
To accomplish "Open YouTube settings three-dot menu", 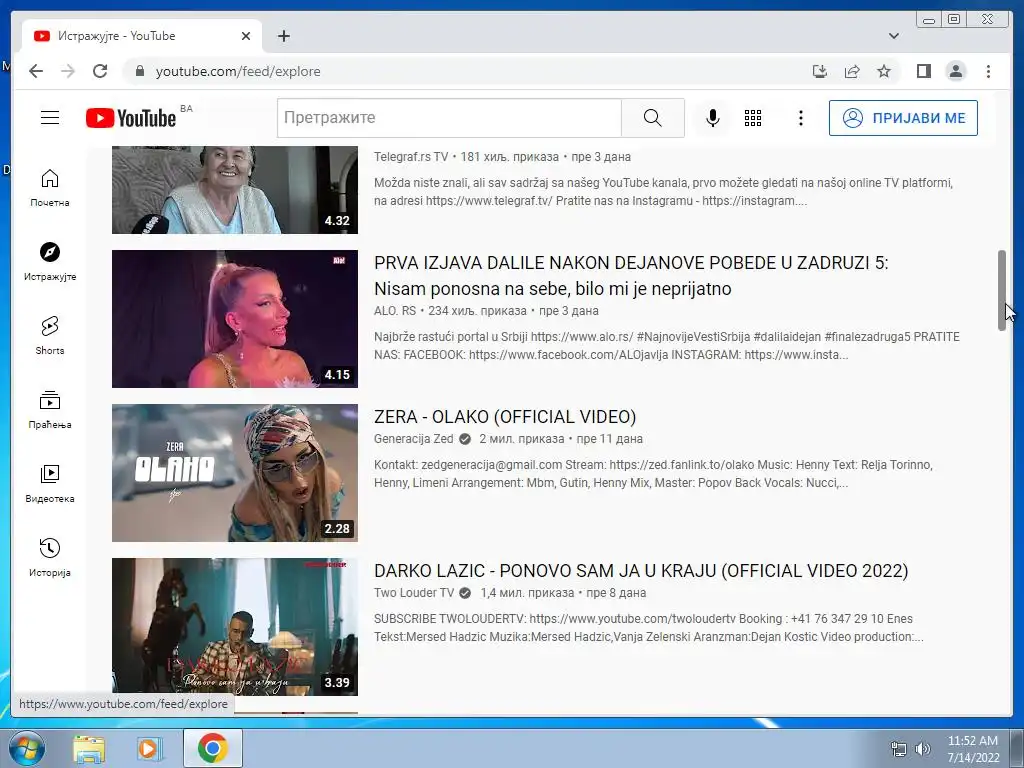I will 801,118.
